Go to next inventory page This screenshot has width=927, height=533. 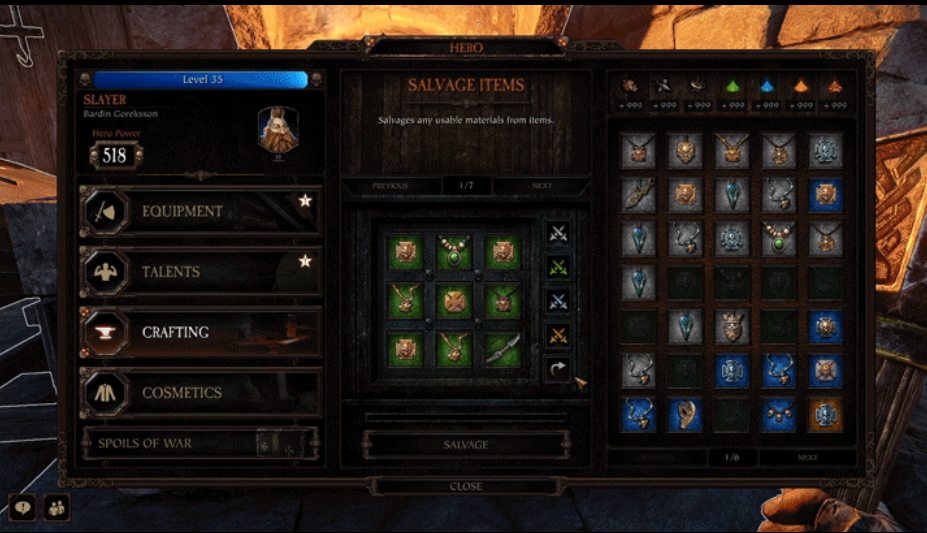coord(807,457)
